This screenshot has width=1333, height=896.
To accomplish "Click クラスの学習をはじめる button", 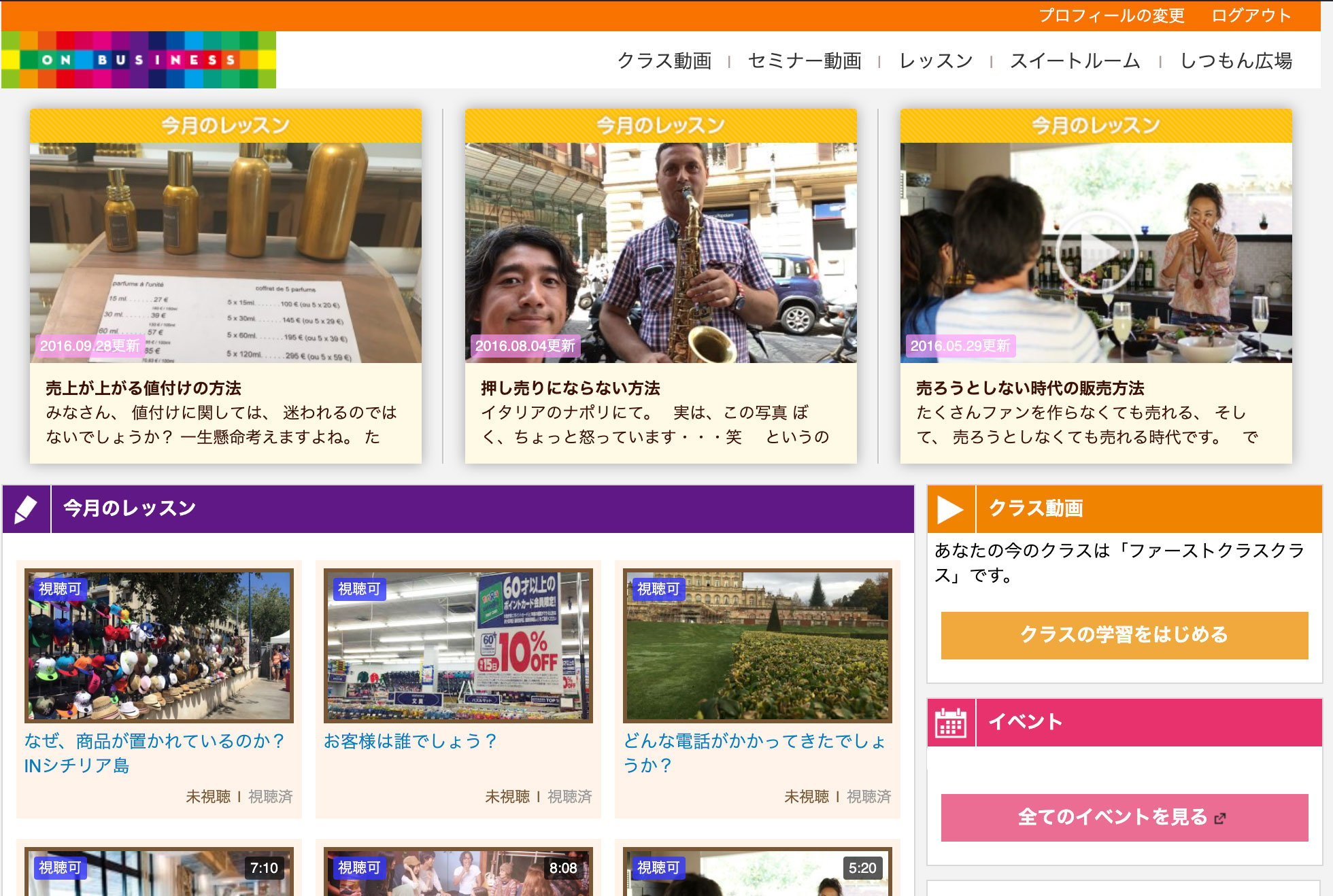I will point(1124,635).
